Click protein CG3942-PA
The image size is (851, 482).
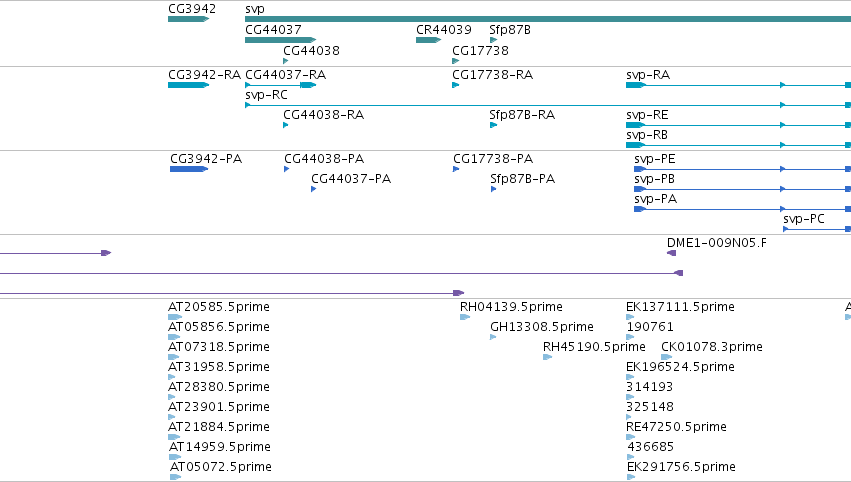click(189, 169)
